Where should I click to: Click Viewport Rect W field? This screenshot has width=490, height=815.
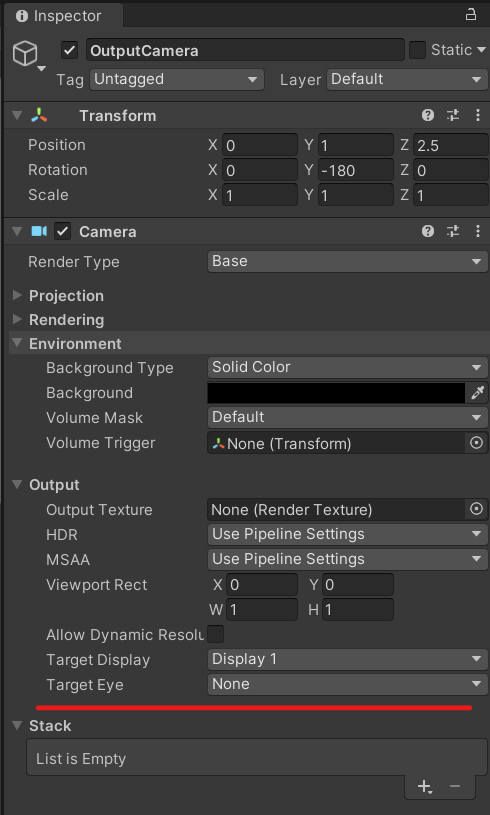click(262, 610)
